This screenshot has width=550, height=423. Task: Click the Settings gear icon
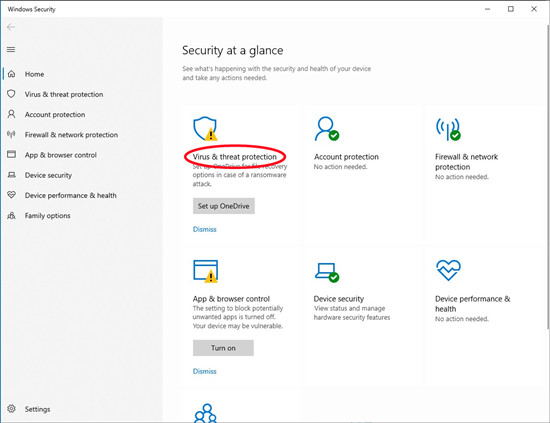point(12,409)
